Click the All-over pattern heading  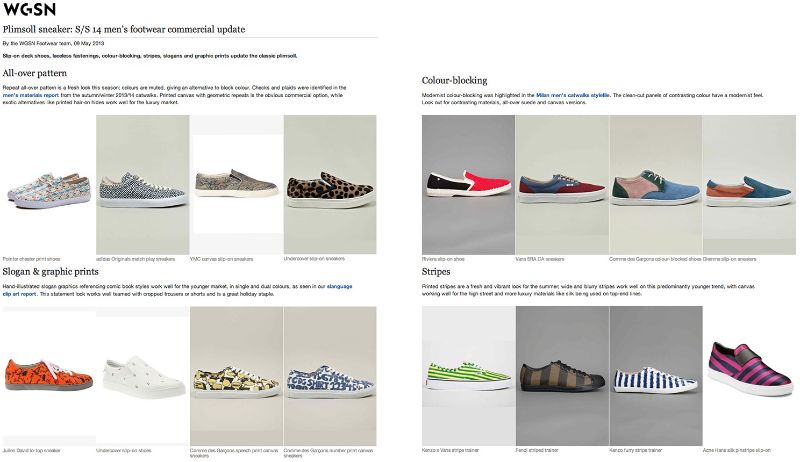[35, 73]
